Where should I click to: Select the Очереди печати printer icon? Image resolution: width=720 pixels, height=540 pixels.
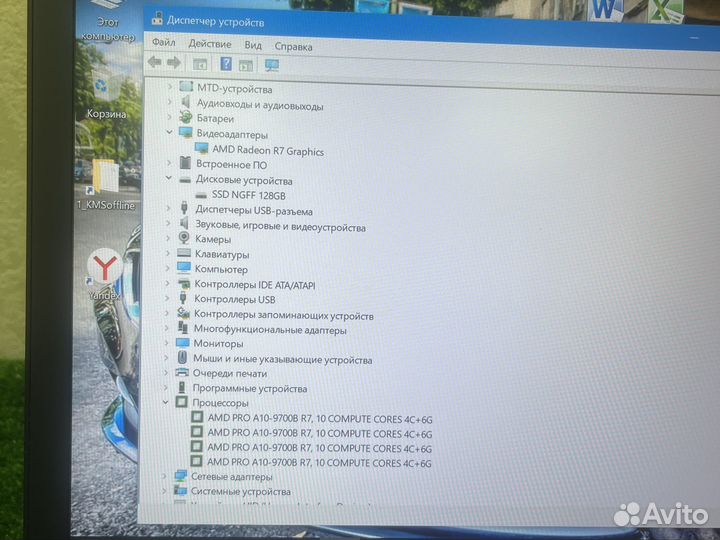(x=182, y=372)
